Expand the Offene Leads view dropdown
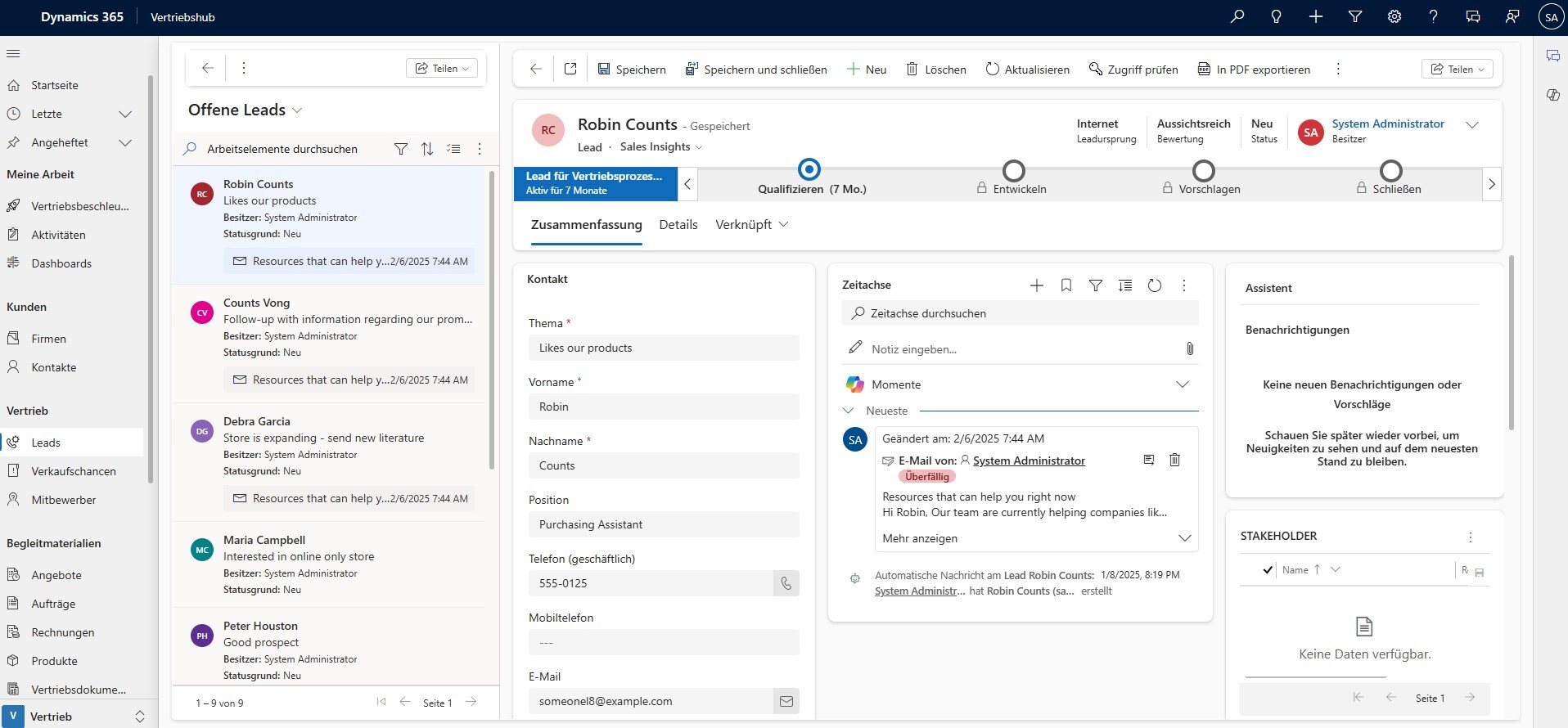The width and height of the screenshot is (1568, 728). pyautogui.click(x=297, y=110)
